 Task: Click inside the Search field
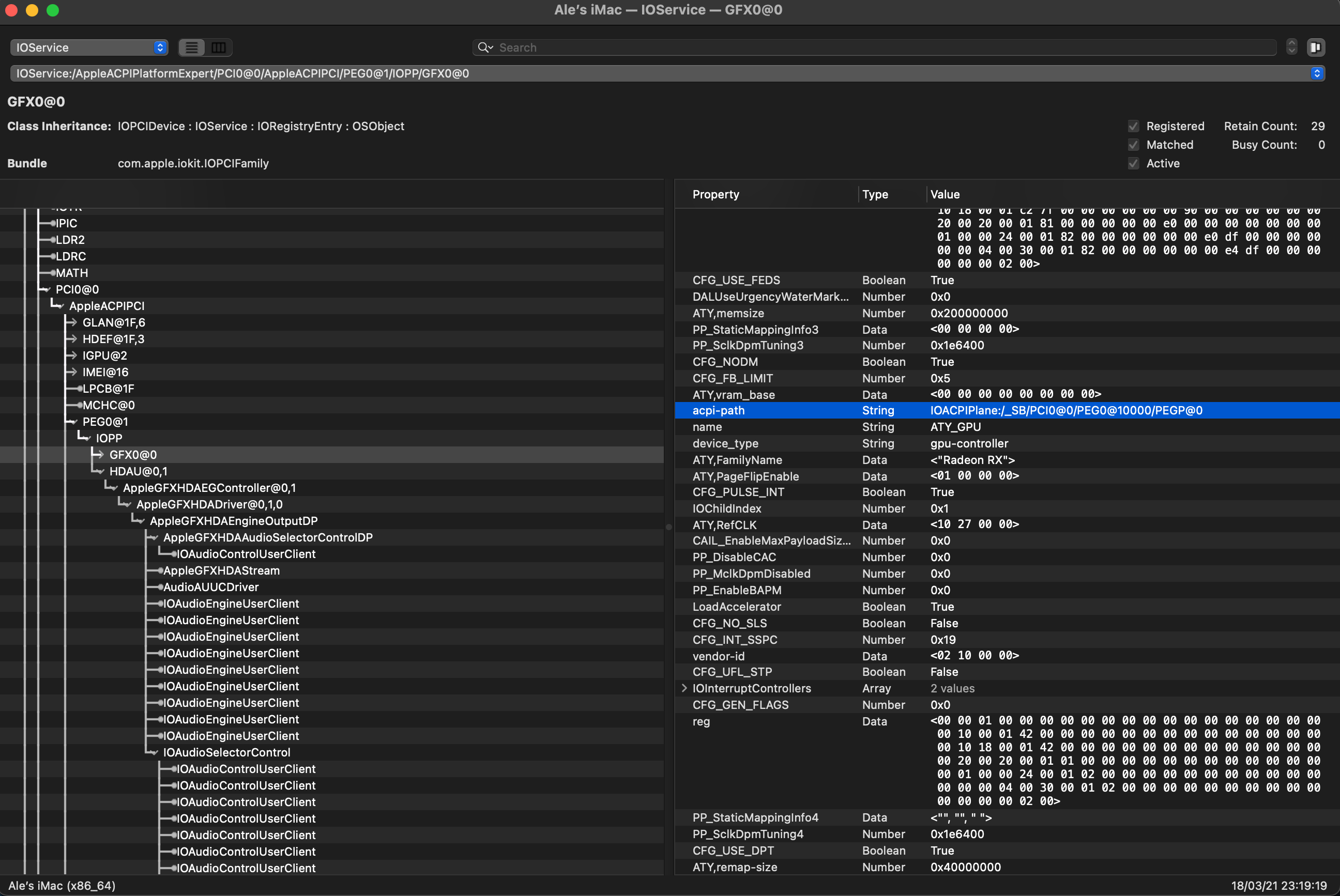(x=800, y=48)
